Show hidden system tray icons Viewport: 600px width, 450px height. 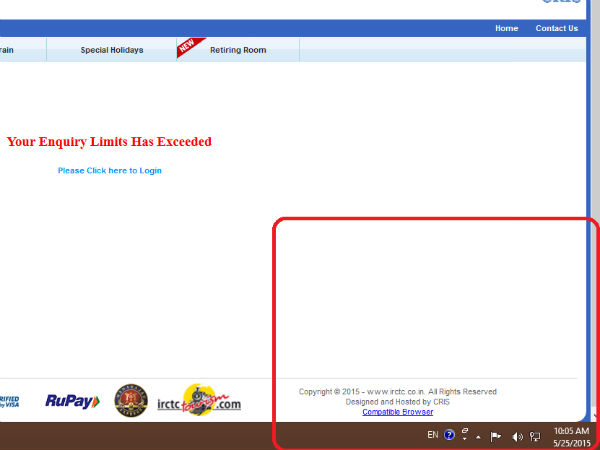click(x=478, y=436)
